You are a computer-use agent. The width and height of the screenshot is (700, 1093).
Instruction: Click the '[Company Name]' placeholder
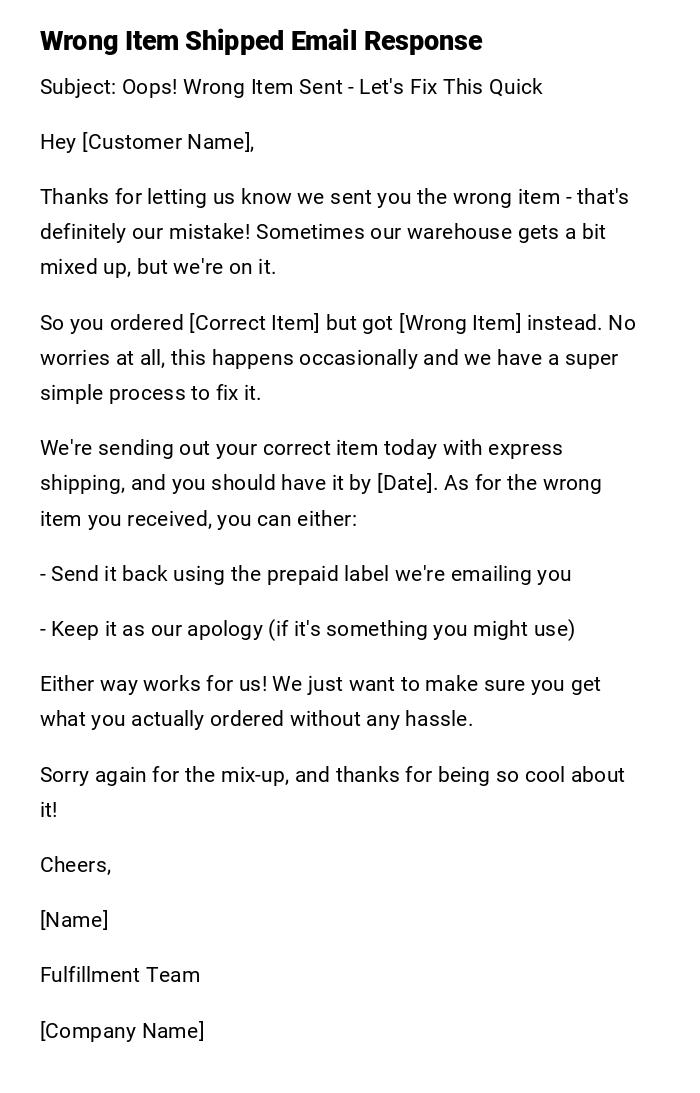pos(122,1031)
